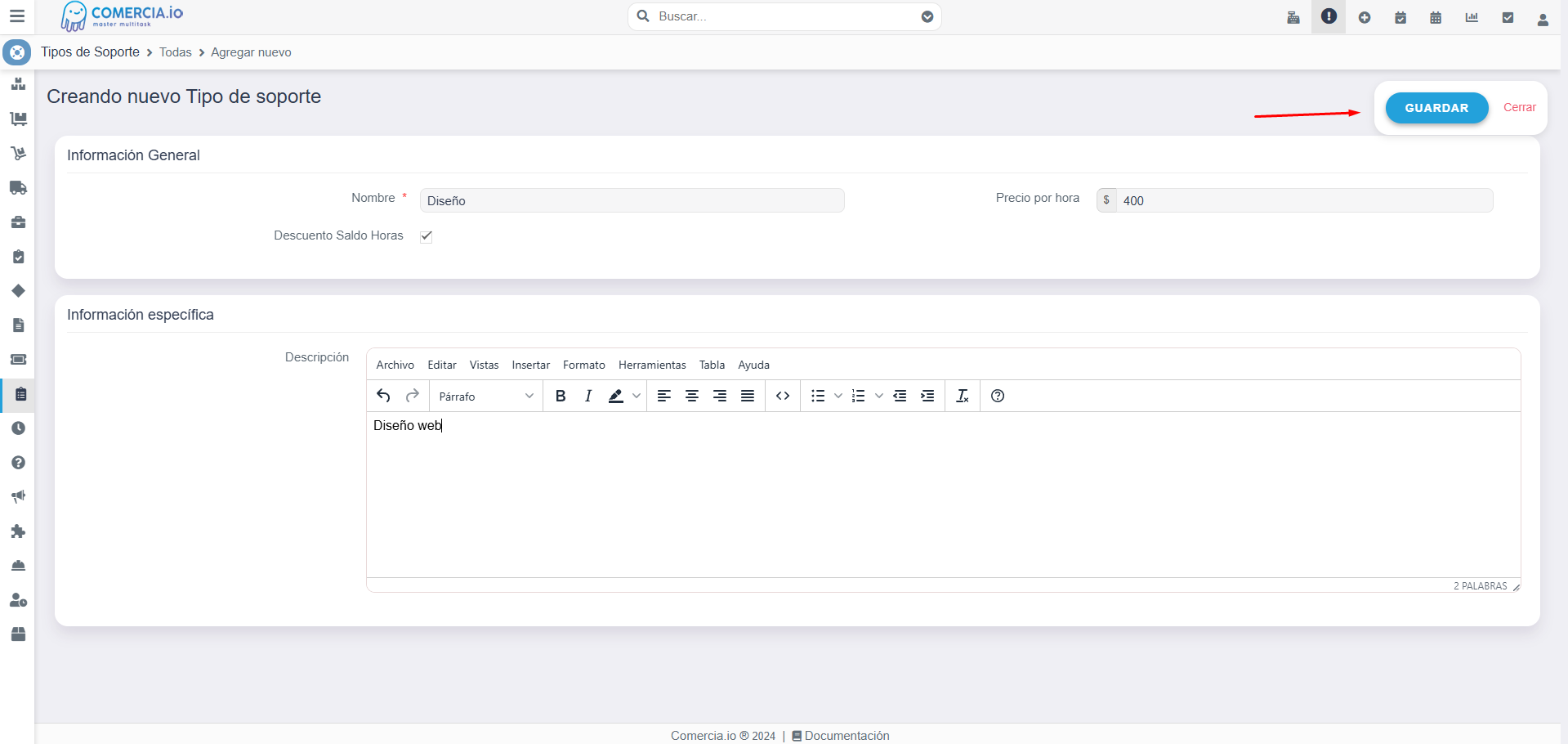This screenshot has width=1568, height=744.
Task: Open the Insertar menu
Action: 531,365
